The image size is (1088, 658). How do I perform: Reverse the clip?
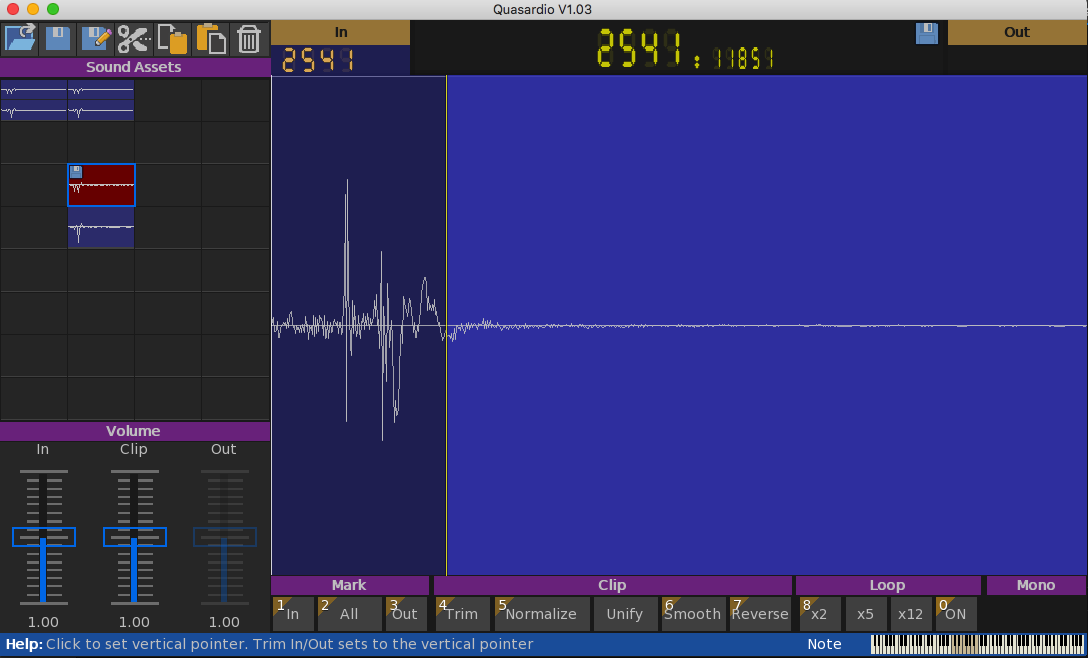click(760, 614)
